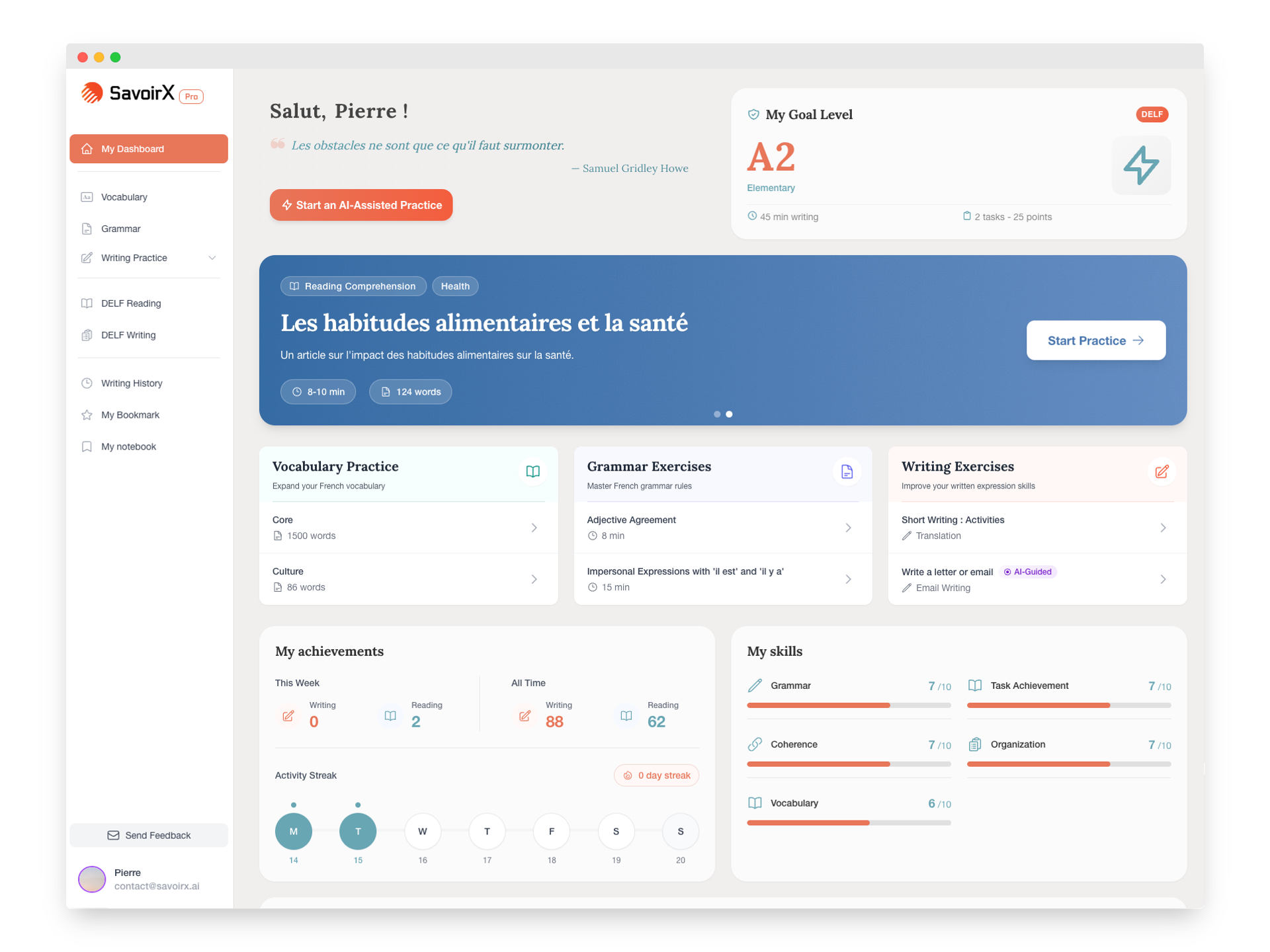Click the Vocabulary sidebar icon
Image resolution: width=1270 pixels, height=952 pixels.
(x=87, y=197)
